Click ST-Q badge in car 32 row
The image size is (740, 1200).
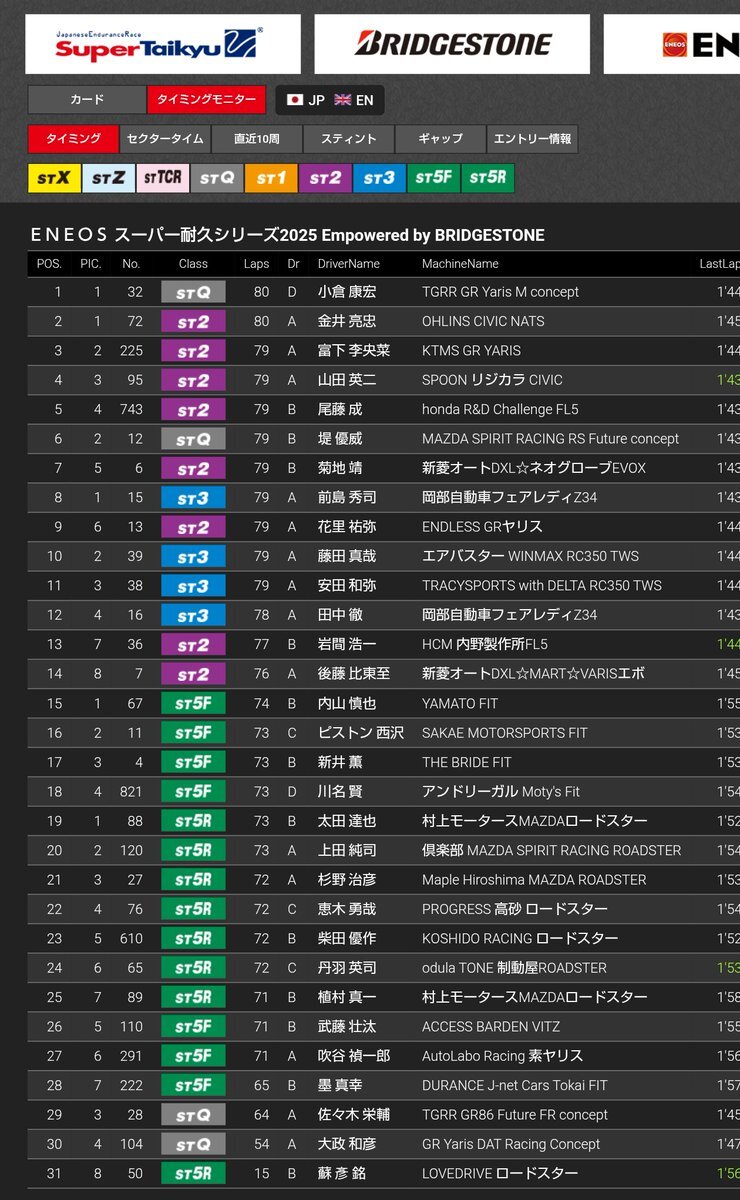coord(193,292)
